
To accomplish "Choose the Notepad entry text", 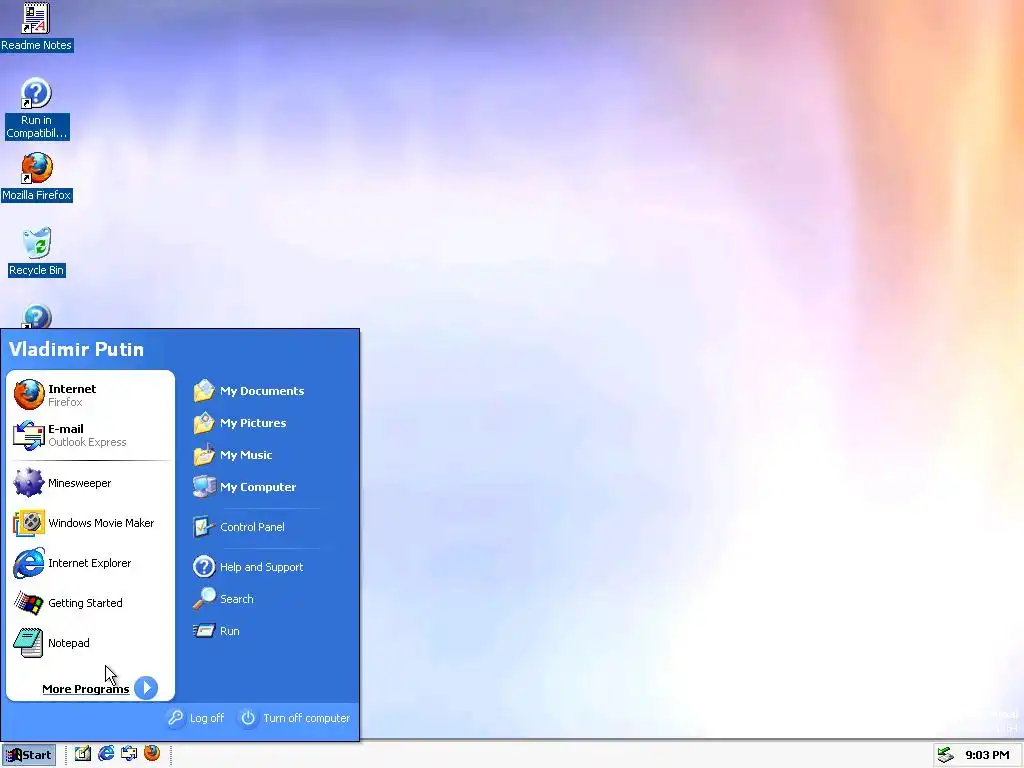I will pyautogui.click(x=69, y=643).
